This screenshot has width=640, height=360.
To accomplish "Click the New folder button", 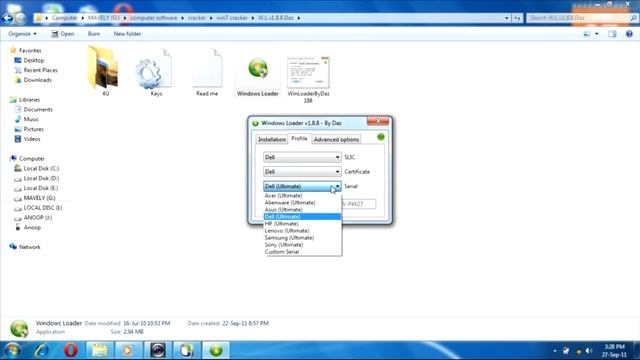I will coord(127,34).
